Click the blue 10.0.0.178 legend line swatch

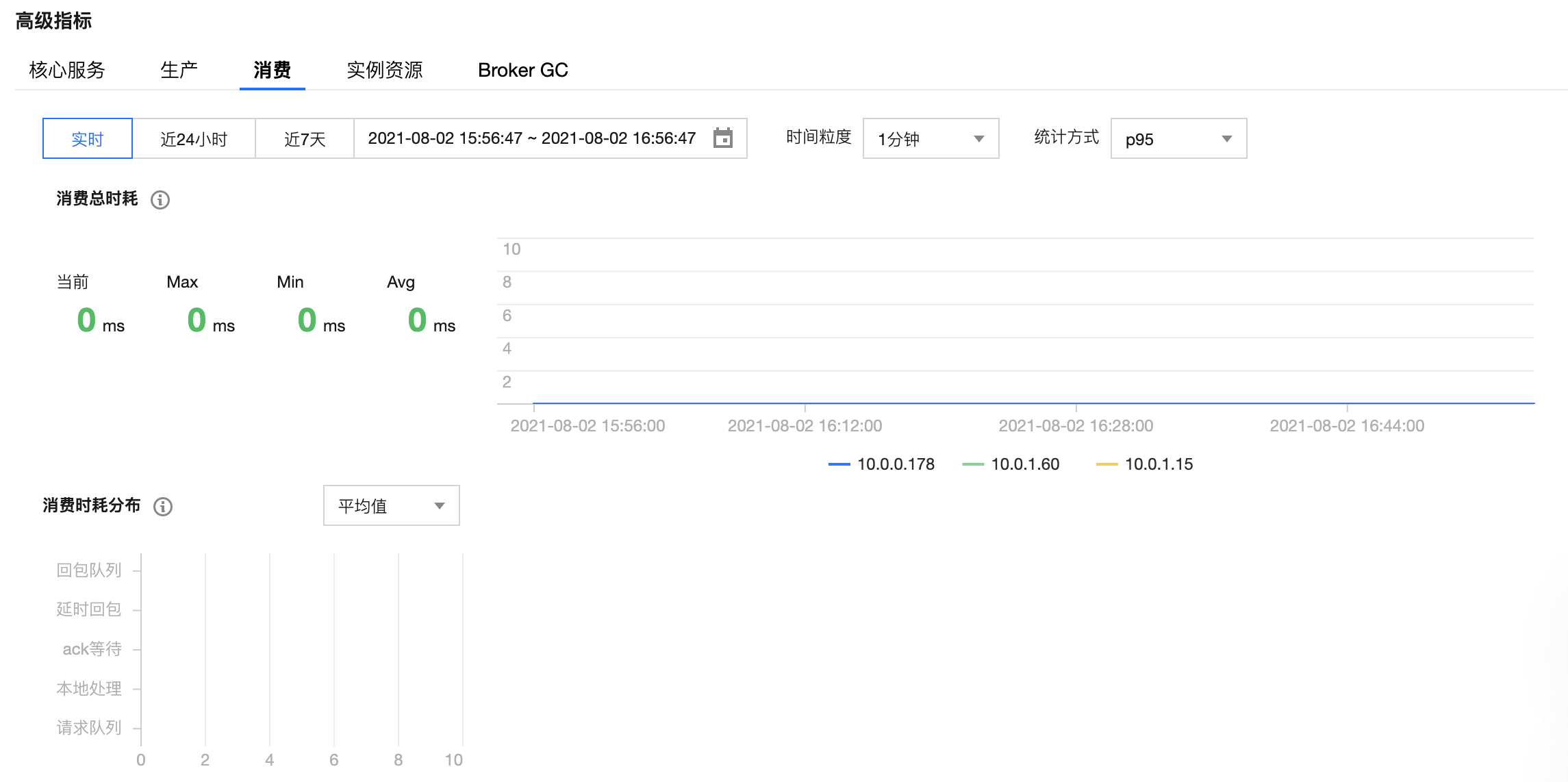839,464
